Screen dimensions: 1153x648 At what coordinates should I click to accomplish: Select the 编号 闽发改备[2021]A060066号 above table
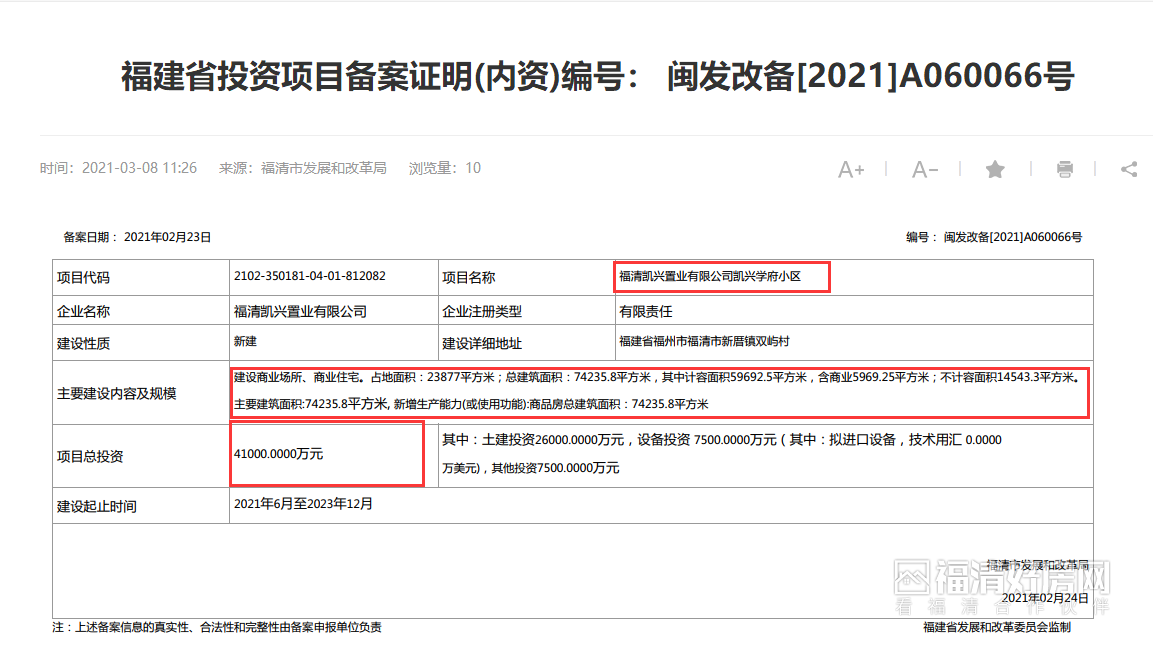[993, 237]
